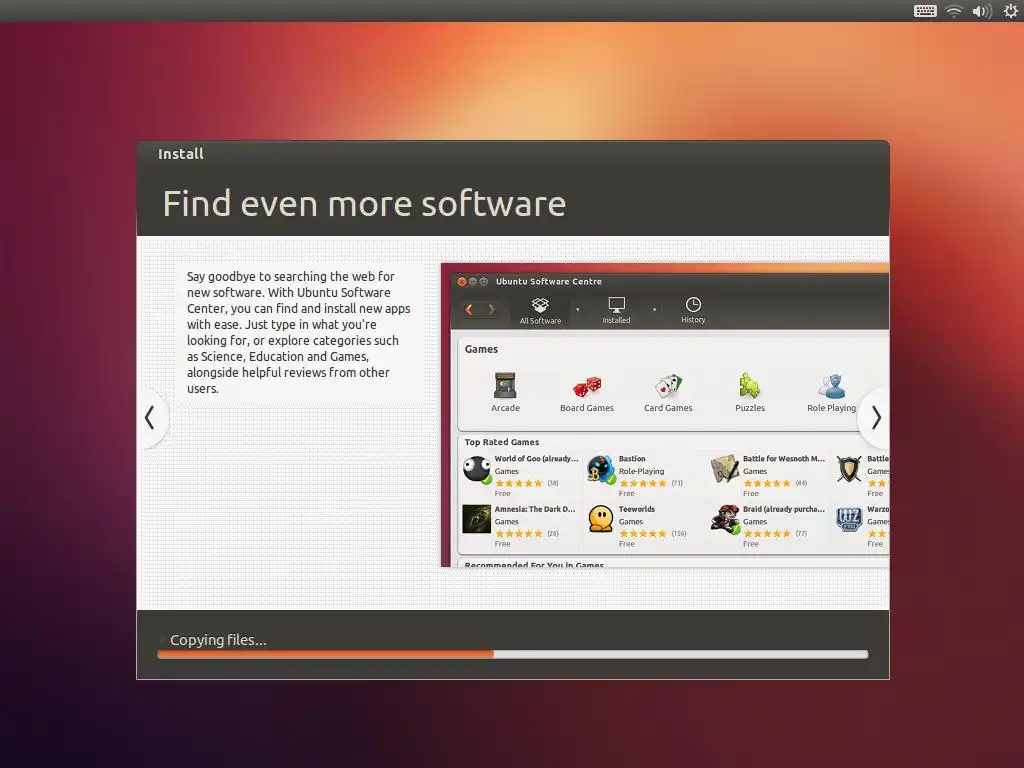Click the Software Centre minimize button
The height and width of the screenshot is (768, 1024).
472,281
